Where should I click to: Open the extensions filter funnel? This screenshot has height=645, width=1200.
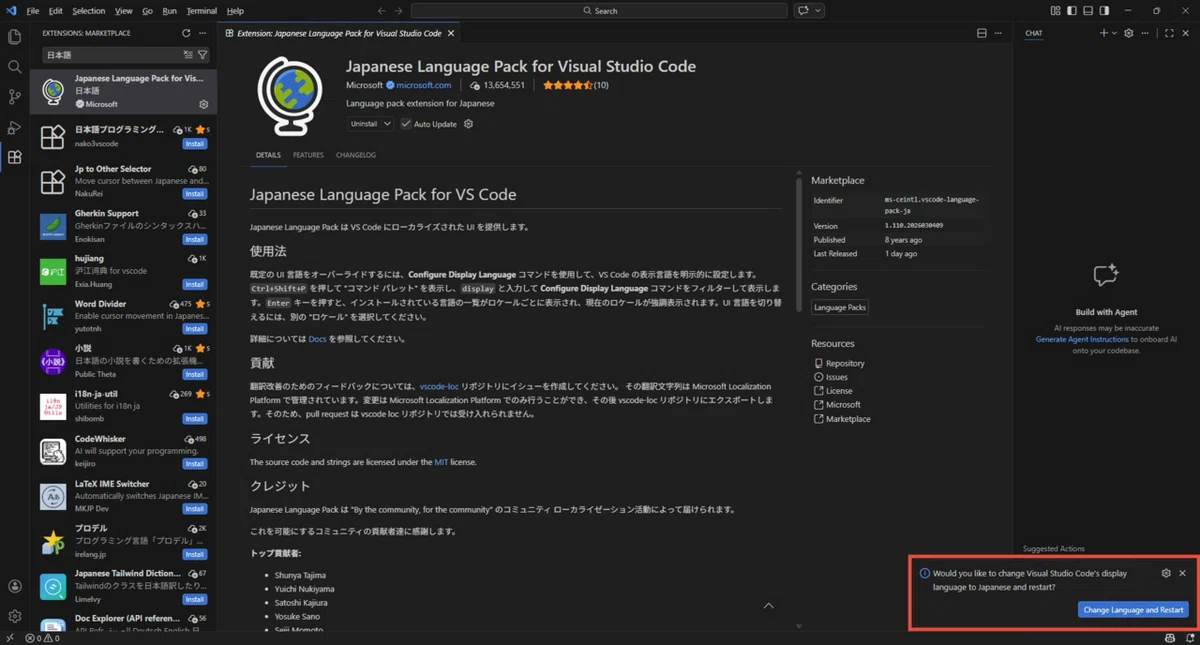pos(202,55)
